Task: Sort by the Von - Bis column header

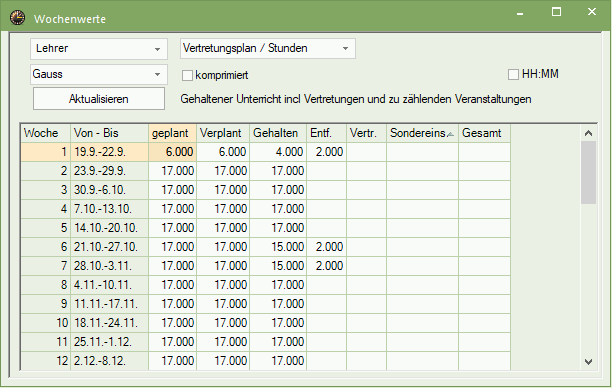Action: click(110, 133)
